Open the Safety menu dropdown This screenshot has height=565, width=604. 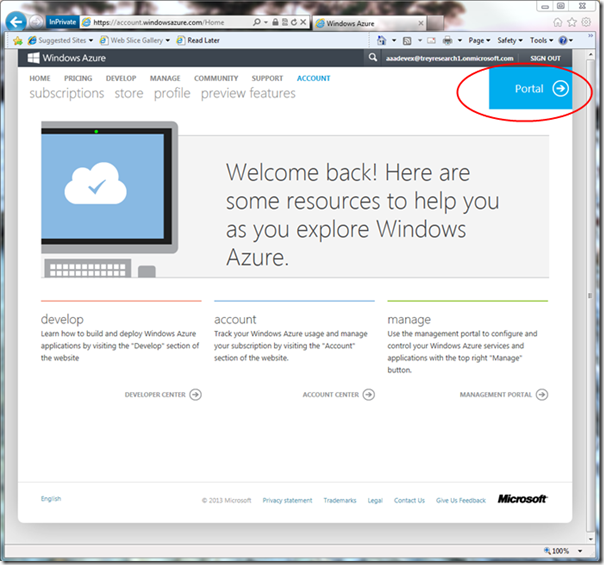click(510, 40)
